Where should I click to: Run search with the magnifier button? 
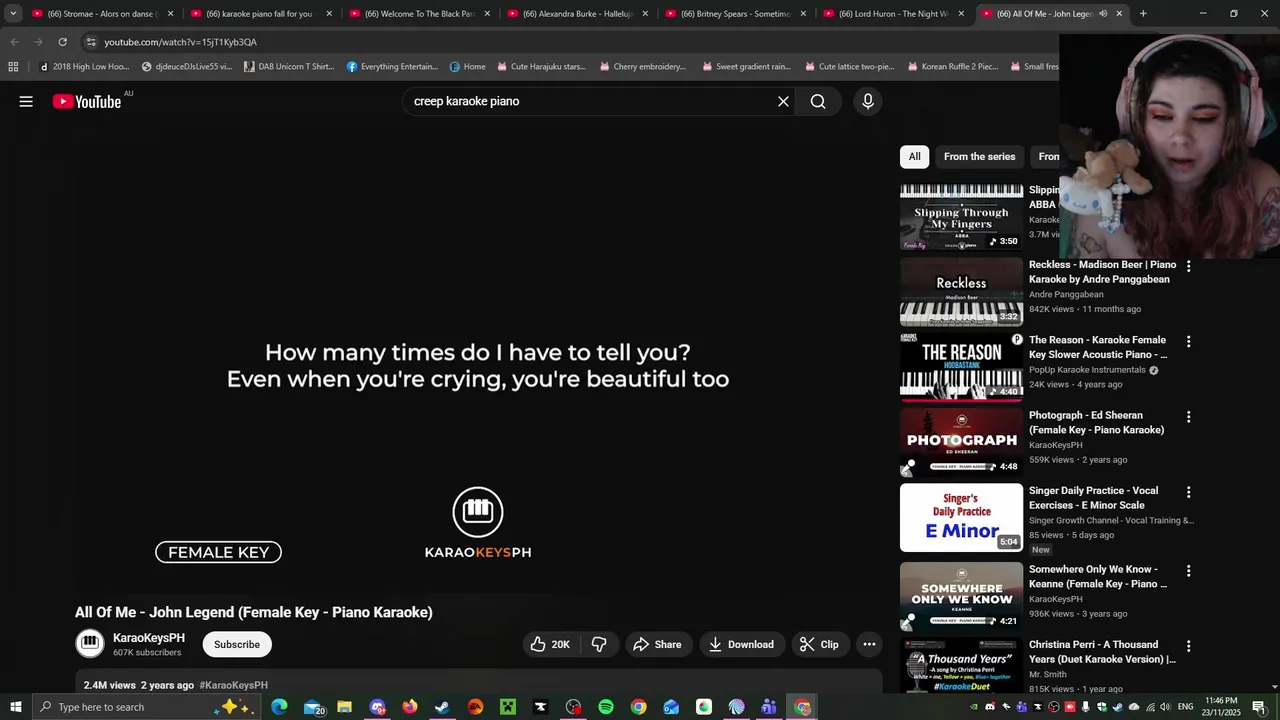(x=818, y=101)
